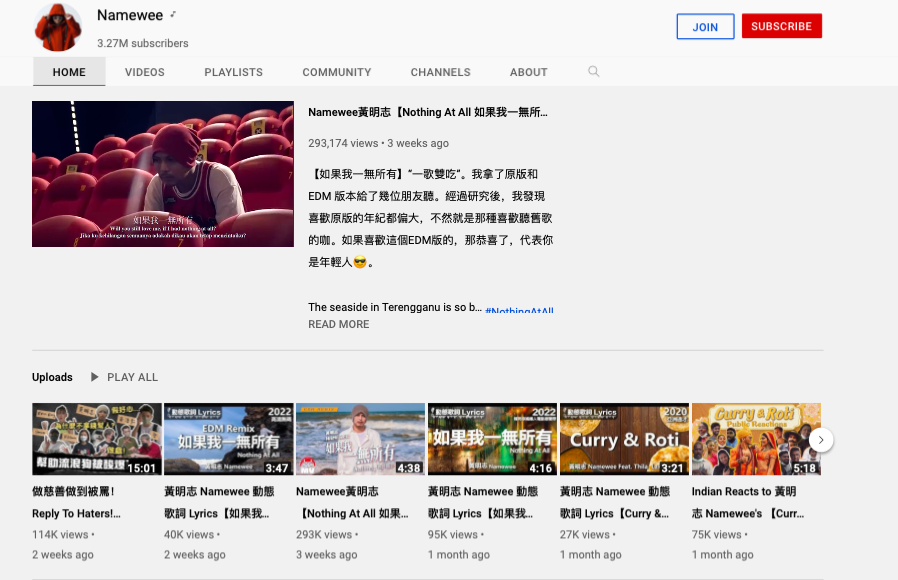This screenshot has width=898, height=580.
Task: Click the Join membership button
Action: pos(705,27)
